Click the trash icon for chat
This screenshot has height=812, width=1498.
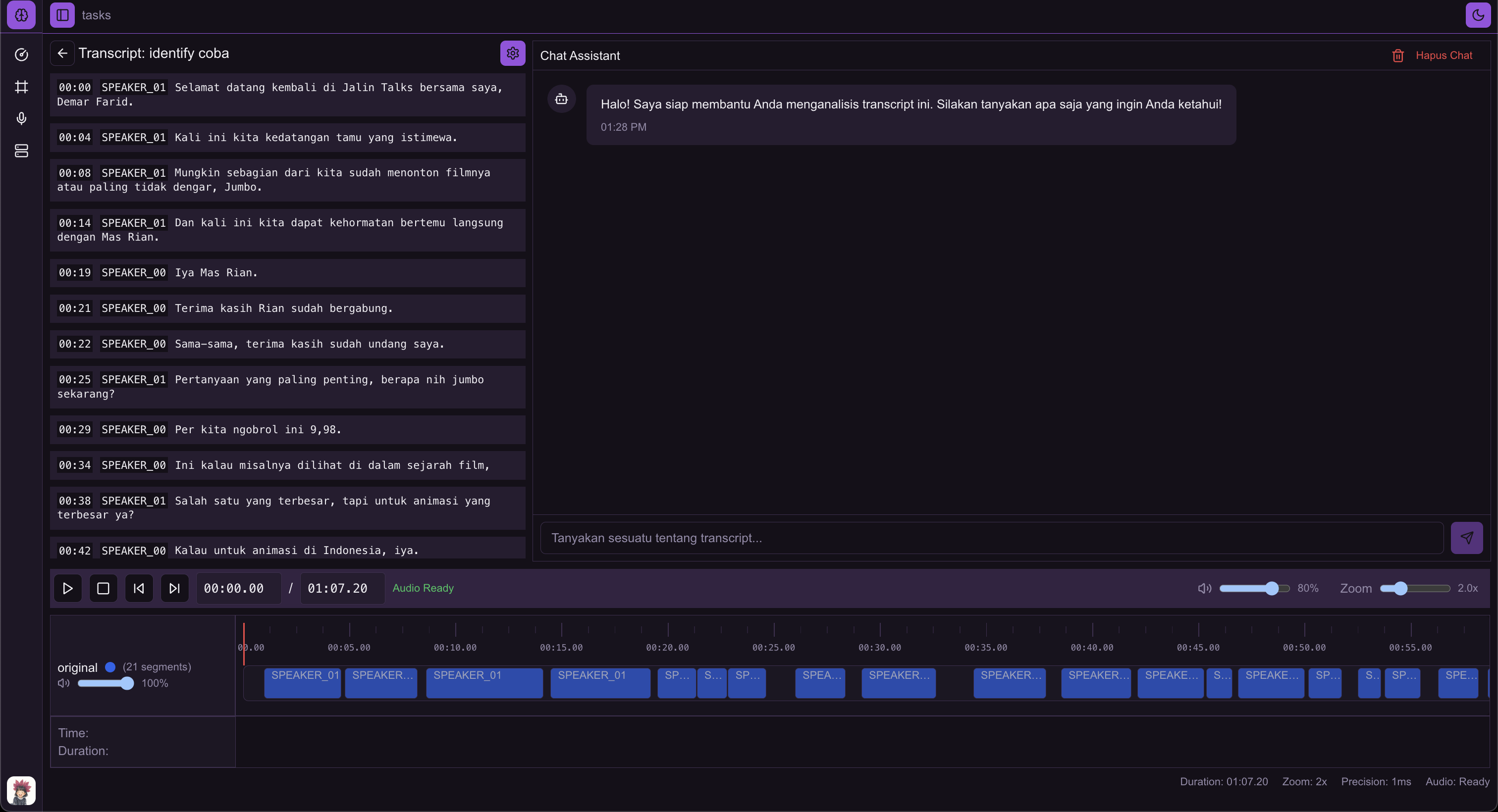tap(1398, 56)
